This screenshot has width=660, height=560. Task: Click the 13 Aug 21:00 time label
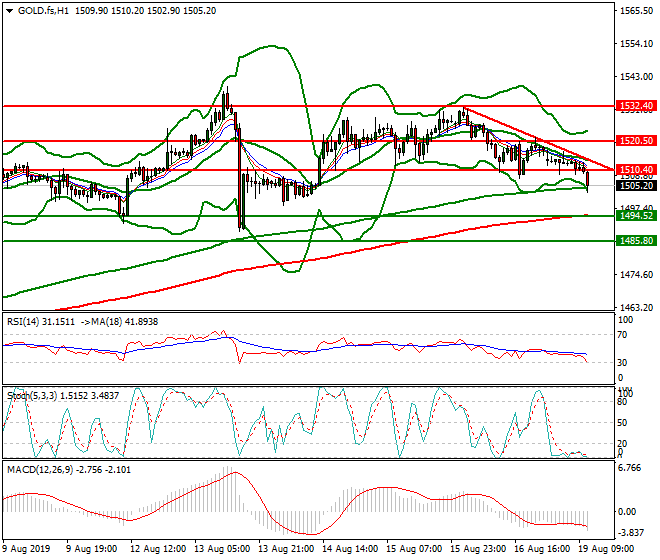pos(286,549)
